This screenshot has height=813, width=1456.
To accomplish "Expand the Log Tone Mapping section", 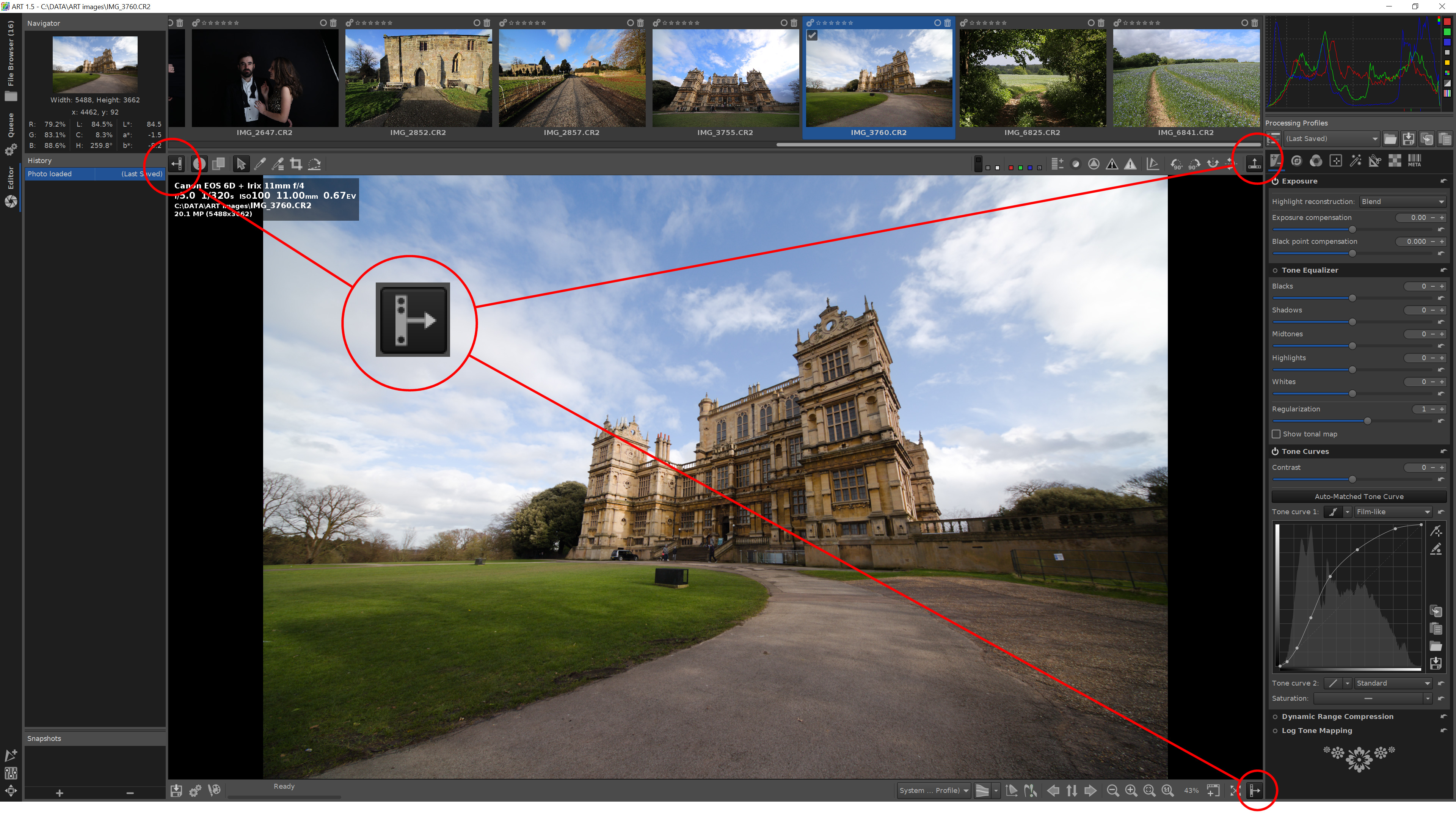I will pyautogui.click(x=1316, y=730).
